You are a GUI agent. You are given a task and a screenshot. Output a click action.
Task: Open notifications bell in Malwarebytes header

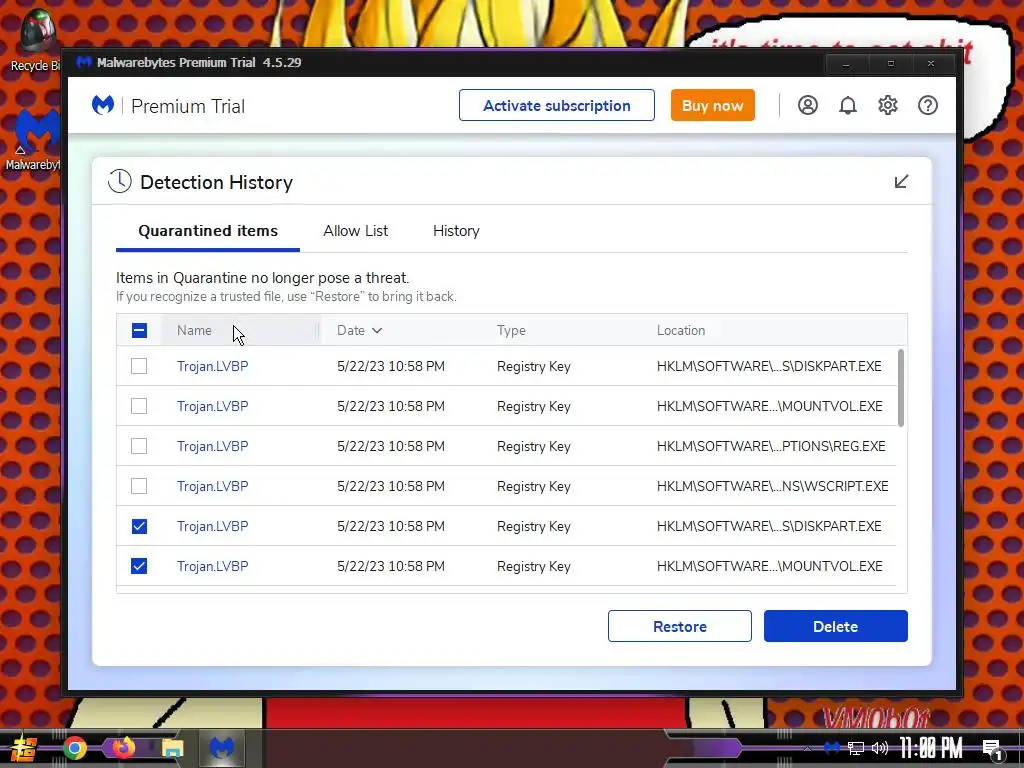848,105
